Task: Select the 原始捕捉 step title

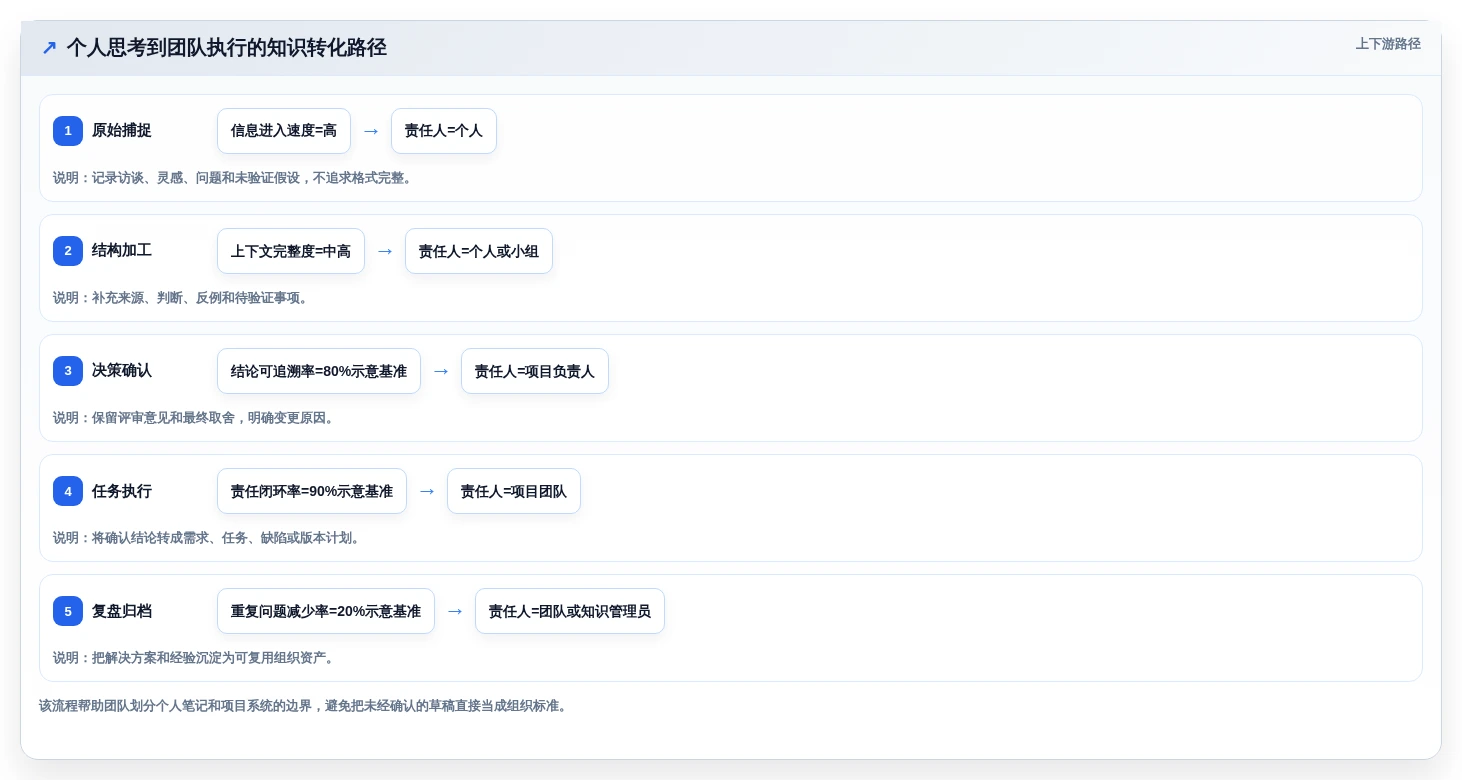Action: coord(122,131)
